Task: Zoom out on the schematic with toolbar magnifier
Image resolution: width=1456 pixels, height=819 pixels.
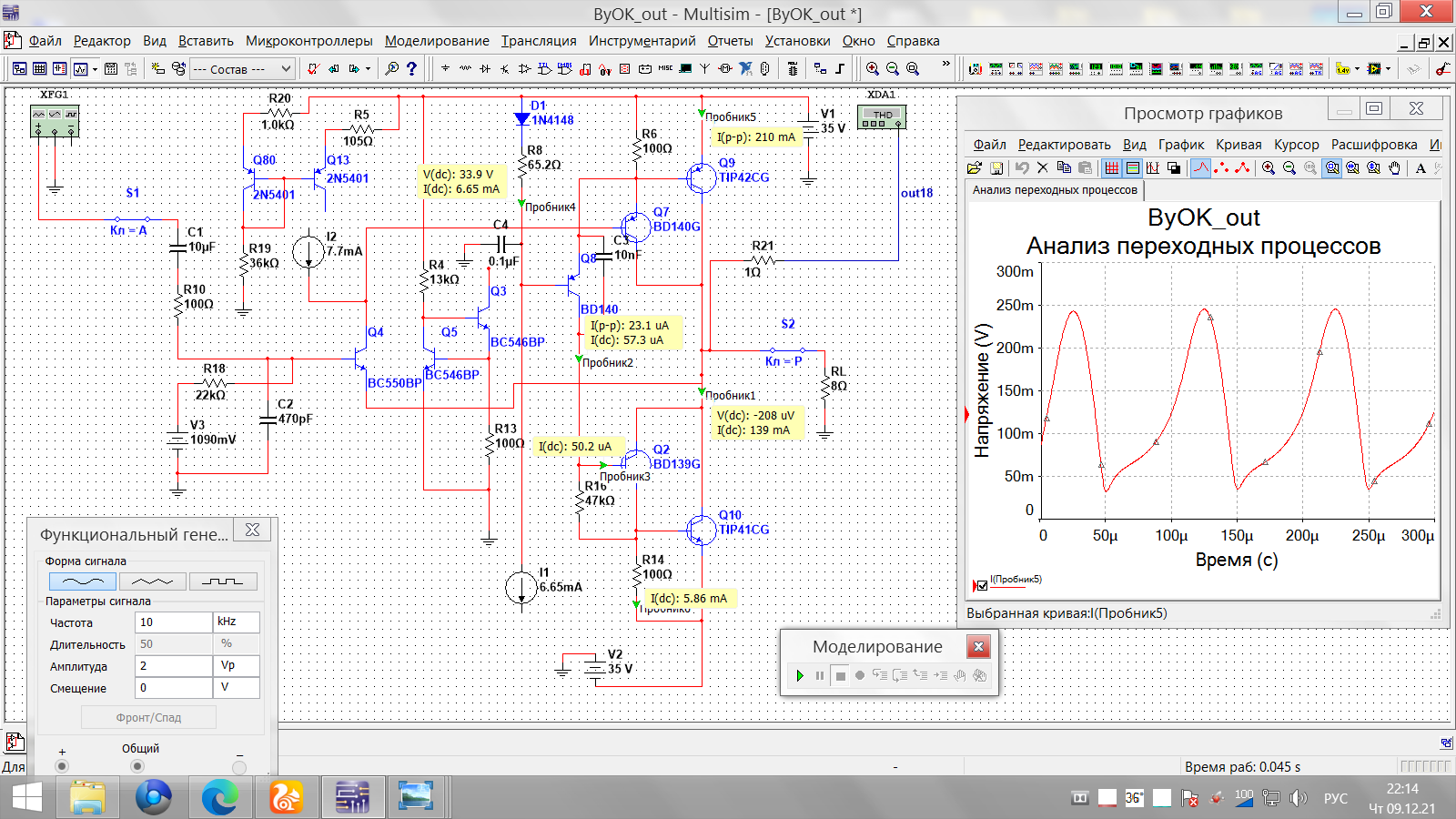Action: (x=892, y=68)
